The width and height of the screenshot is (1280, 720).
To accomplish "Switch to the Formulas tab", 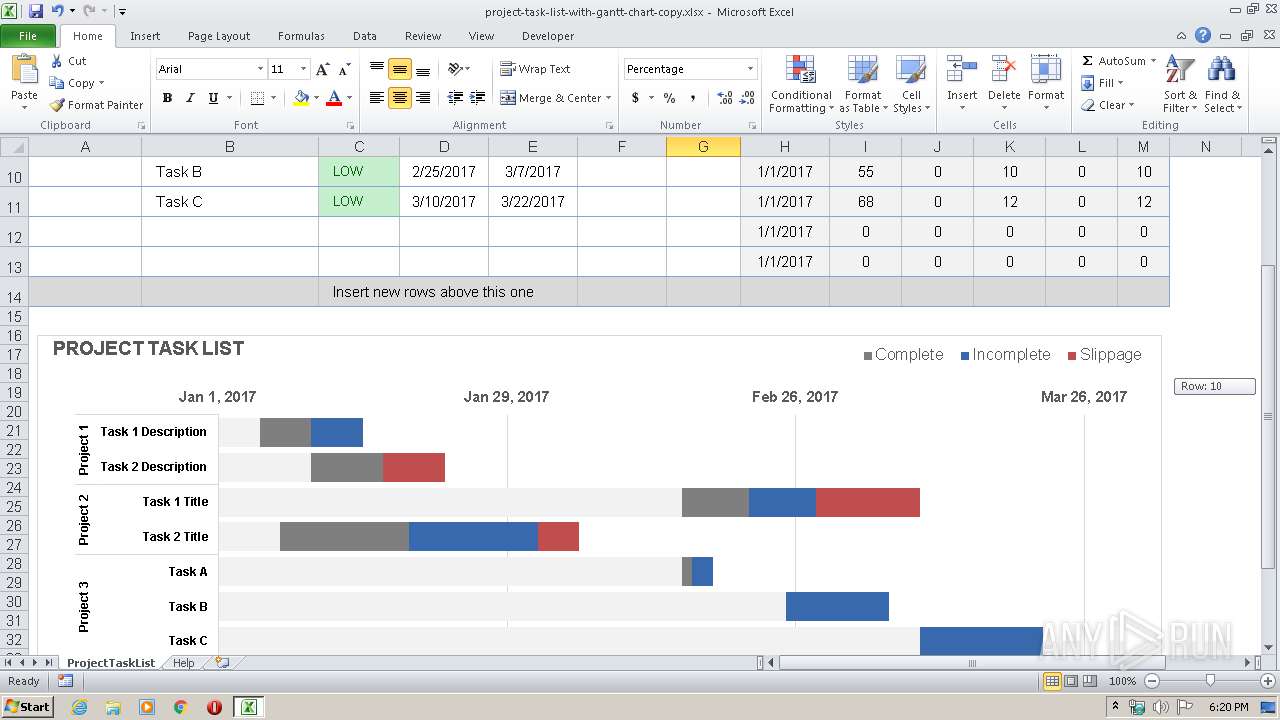I will (x=301, y=36).
